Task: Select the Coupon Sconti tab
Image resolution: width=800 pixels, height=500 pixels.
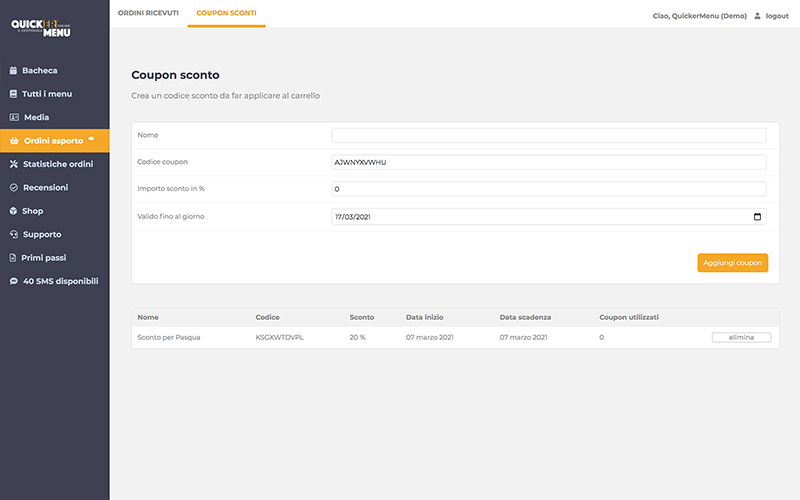Action: pos(227,13)
